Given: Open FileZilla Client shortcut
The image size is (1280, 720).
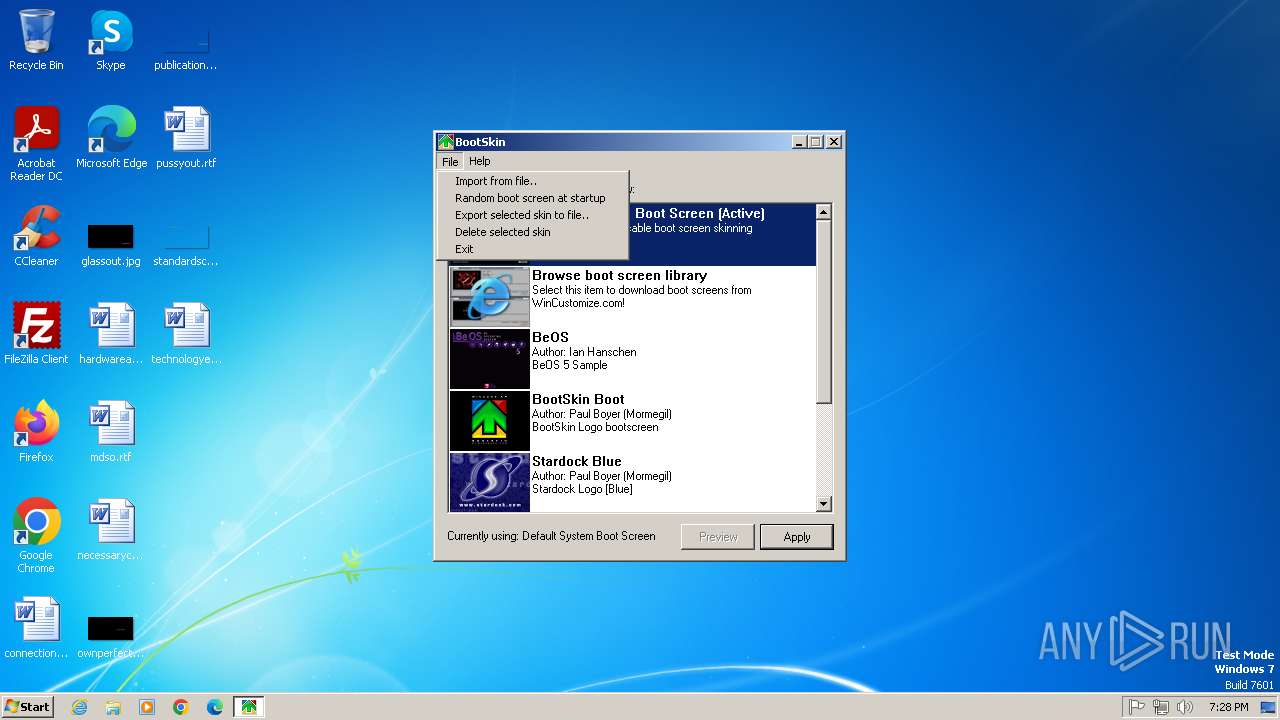Looking at the screenshot, I should point(36,334).
